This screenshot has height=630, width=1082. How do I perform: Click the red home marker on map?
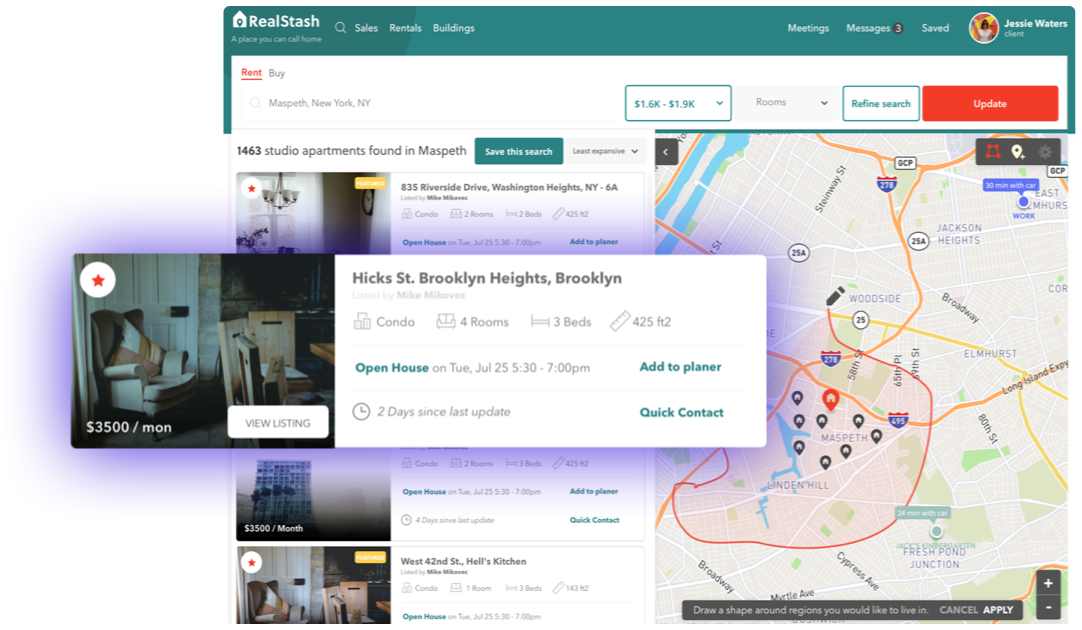(x=830, y=399)
